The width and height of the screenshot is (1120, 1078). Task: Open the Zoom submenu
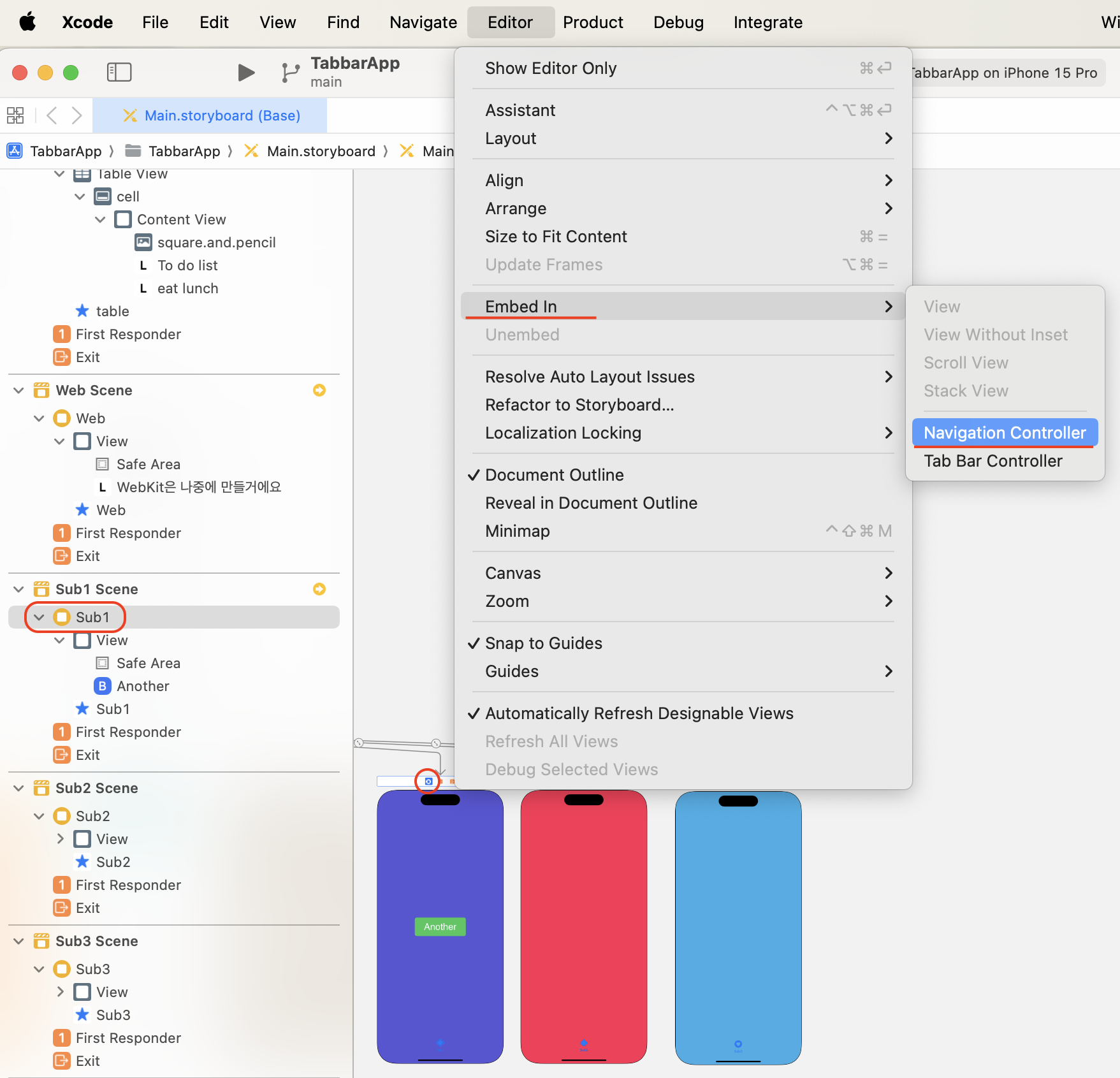coord(683,601)
